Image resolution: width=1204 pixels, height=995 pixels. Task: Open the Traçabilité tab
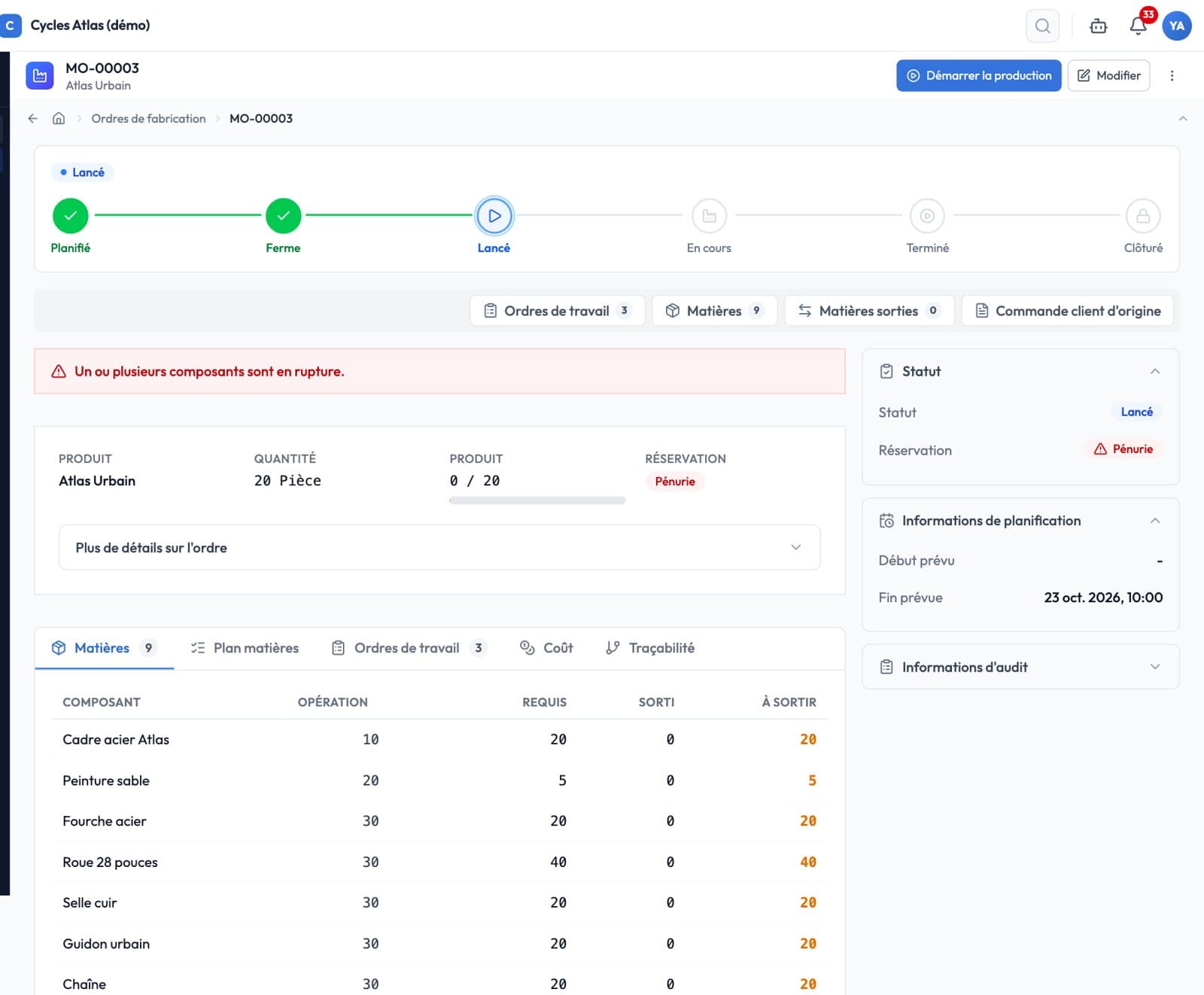[x=651, y=648]
